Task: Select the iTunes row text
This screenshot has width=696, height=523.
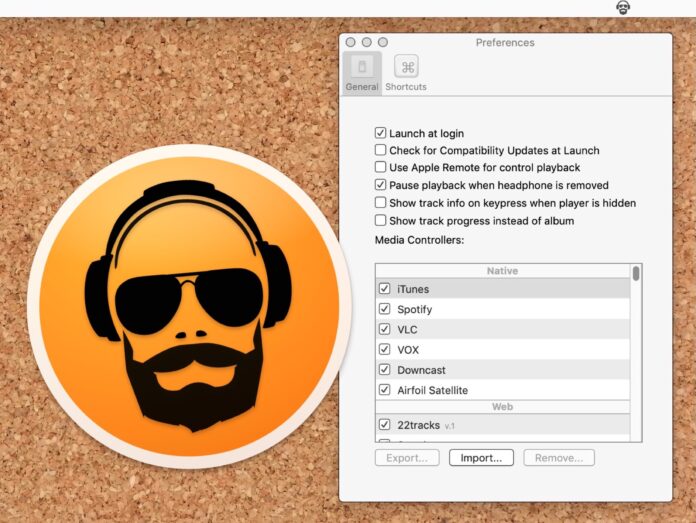Action: [x=413, y=289]
